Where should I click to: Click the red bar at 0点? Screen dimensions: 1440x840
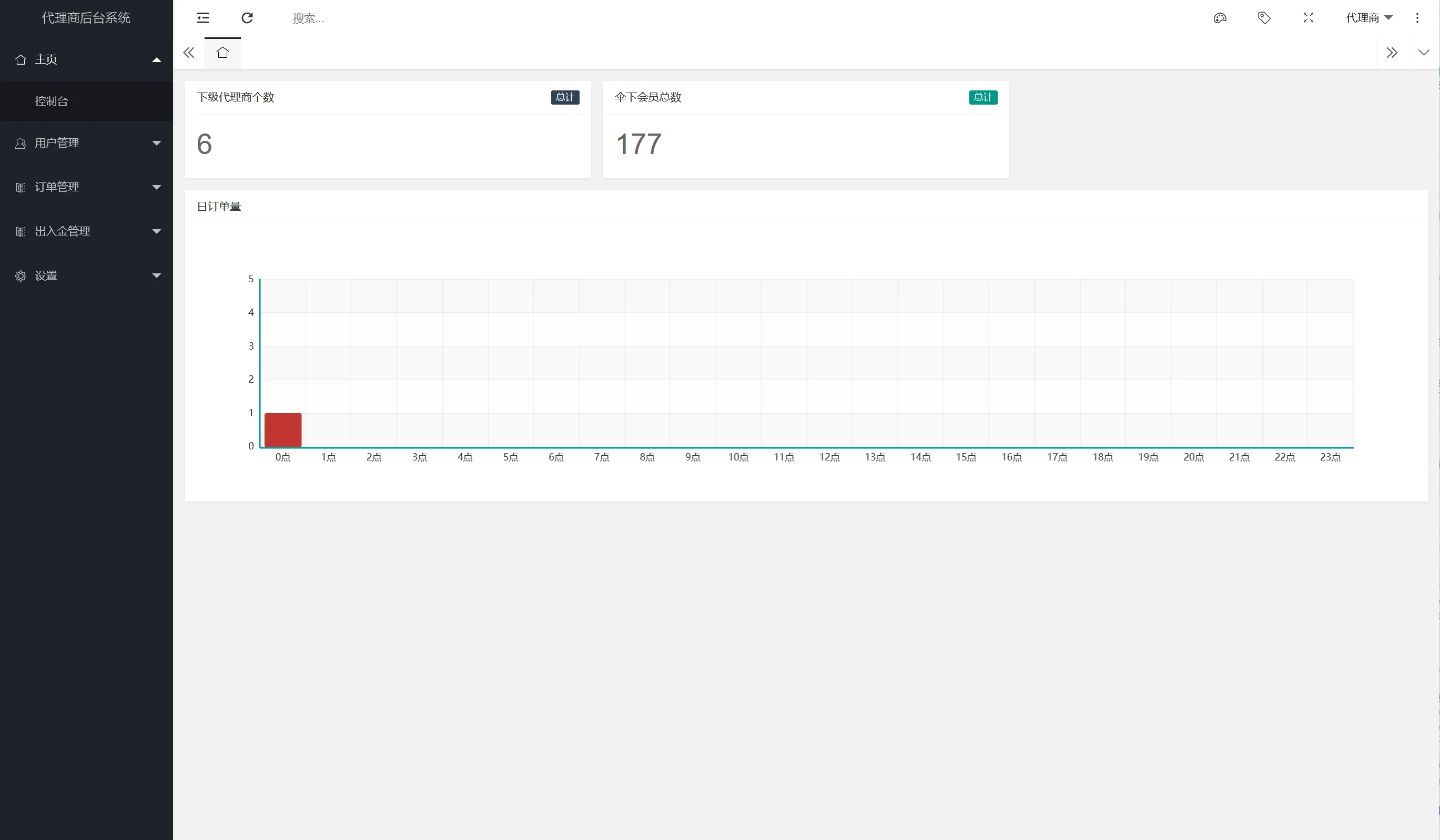click(x=283, y=430)
